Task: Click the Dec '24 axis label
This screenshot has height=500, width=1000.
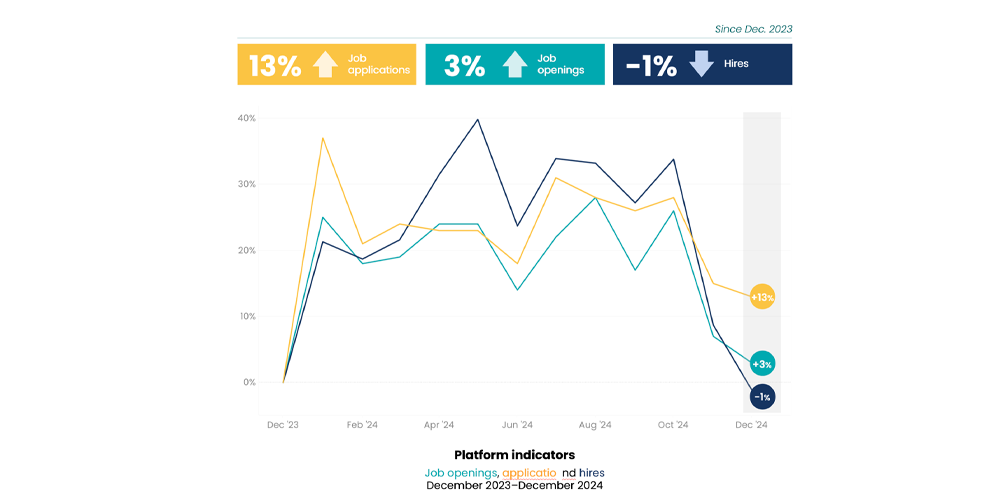Action: tap(751, 425)
